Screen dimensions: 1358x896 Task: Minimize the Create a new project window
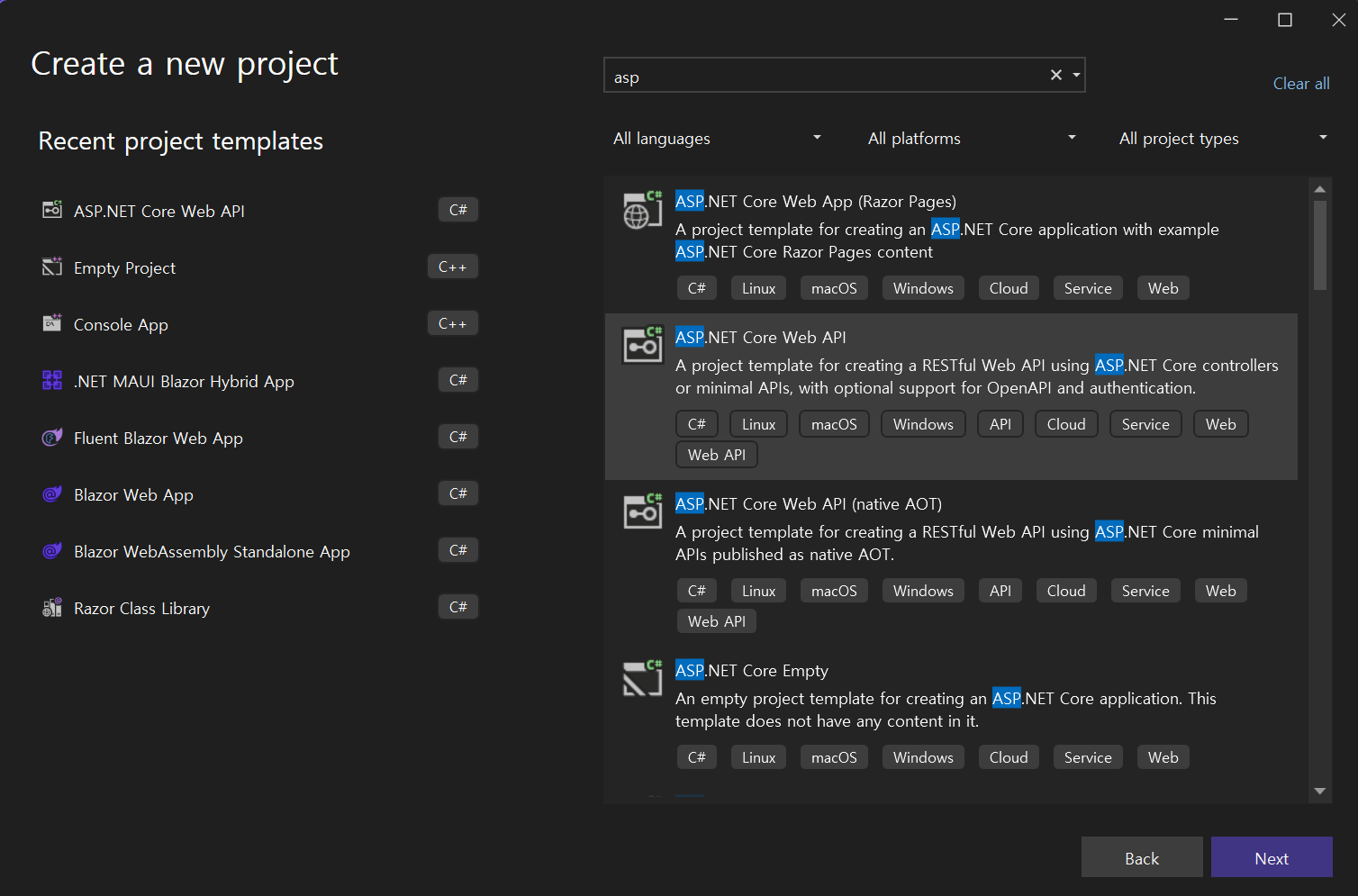point(1231,20)
